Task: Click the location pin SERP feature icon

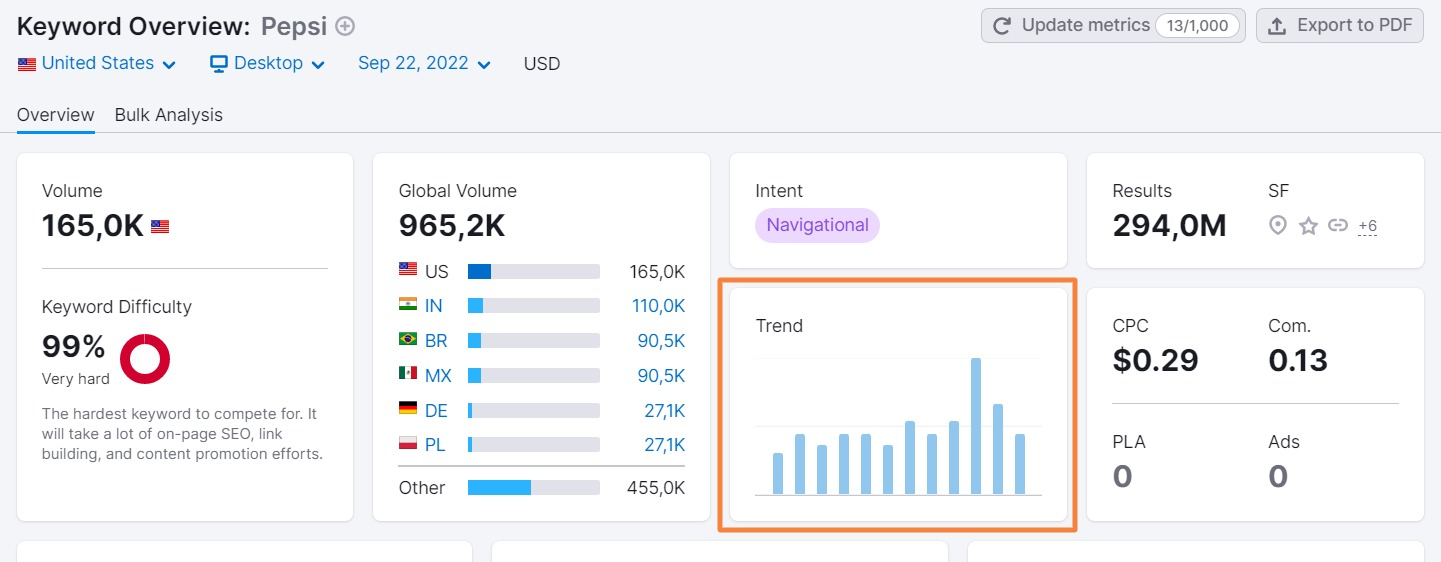Action: [x=1277, y=226]
